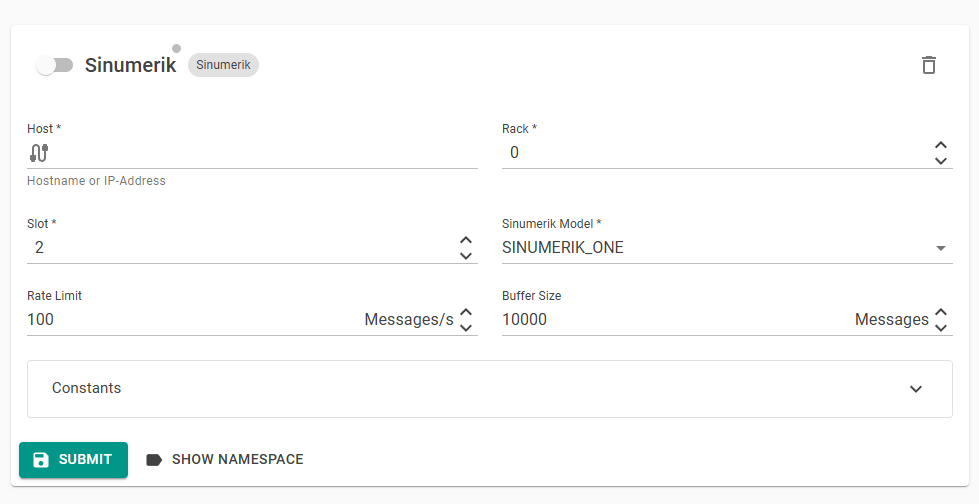Click into the Buffer Size field

670,320
